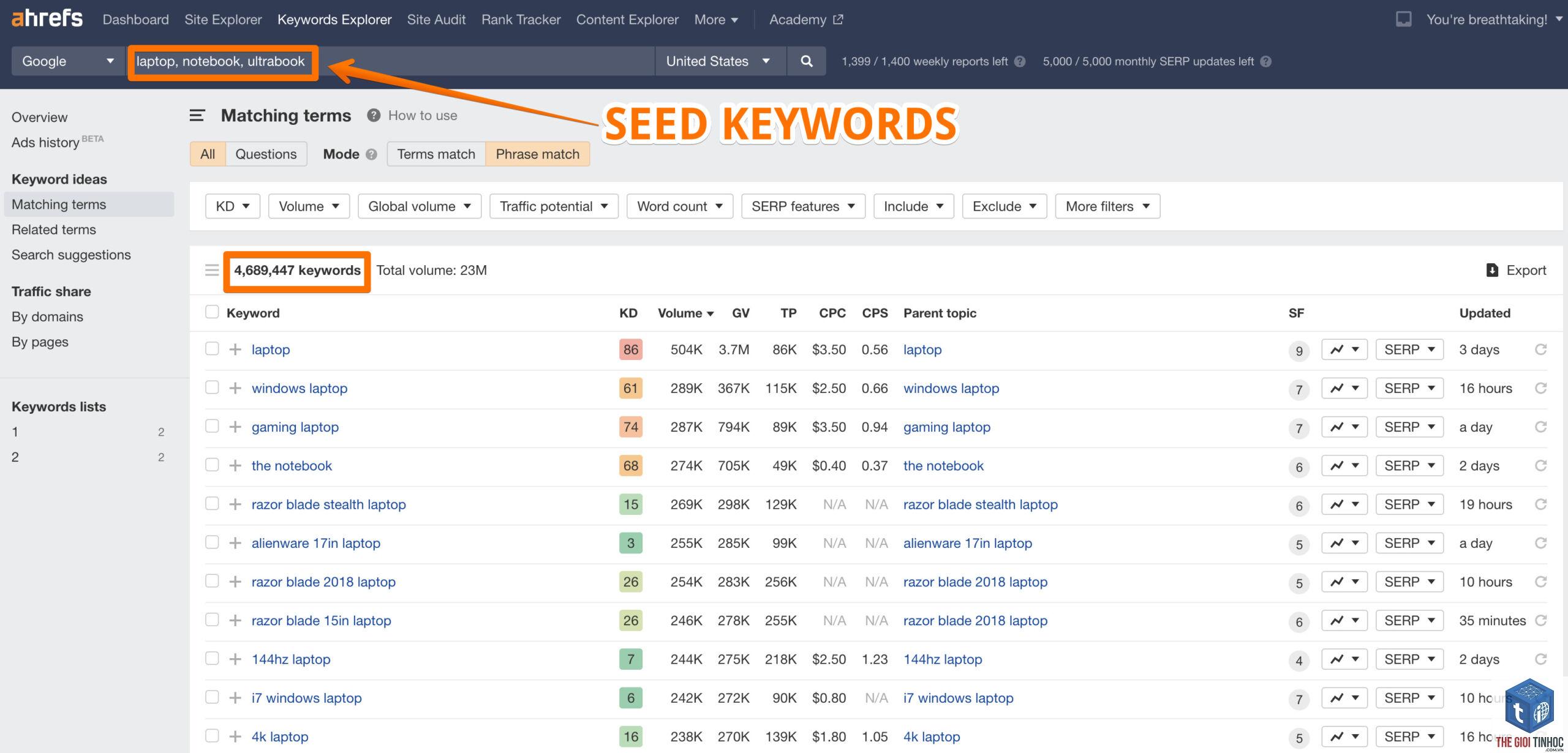1568x753 pixels.
Task: Open Academy external link
Action: point(806,20)
